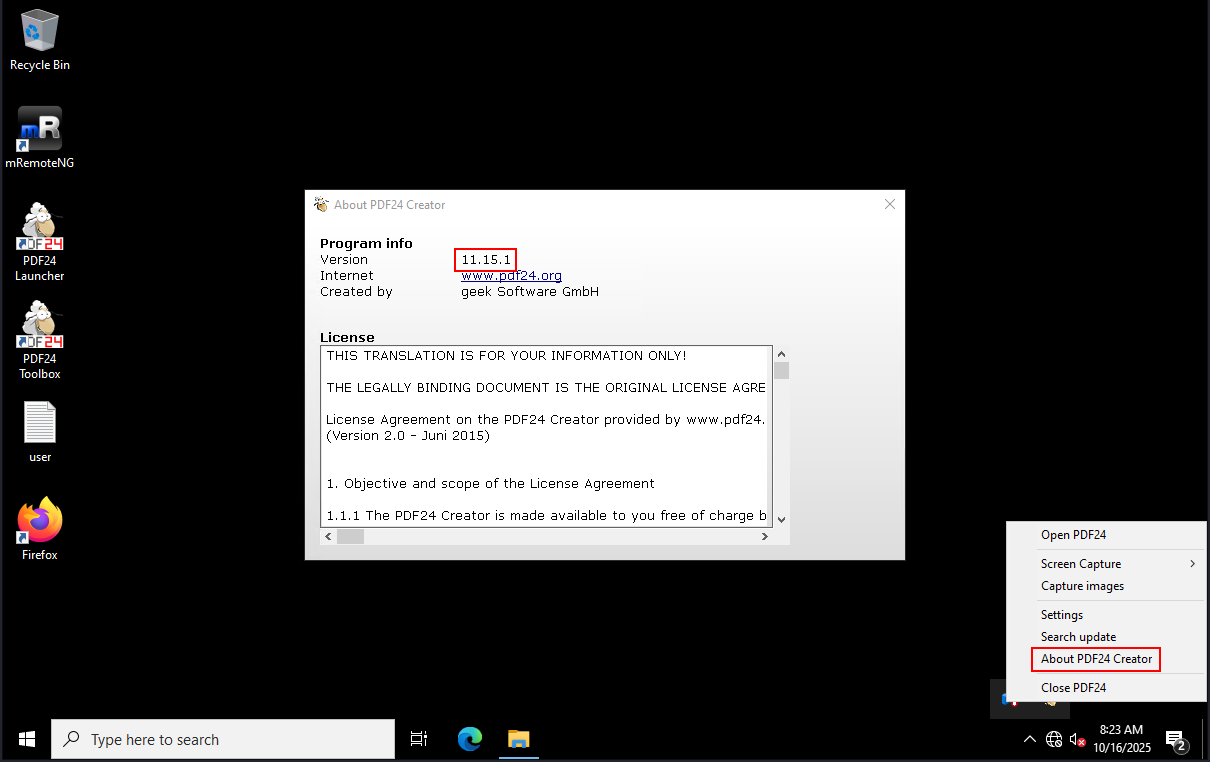Launch Microsoft Edge from the taskbar
The width and height of the screenshot is (1210, 762).
(x=470, y=739)
